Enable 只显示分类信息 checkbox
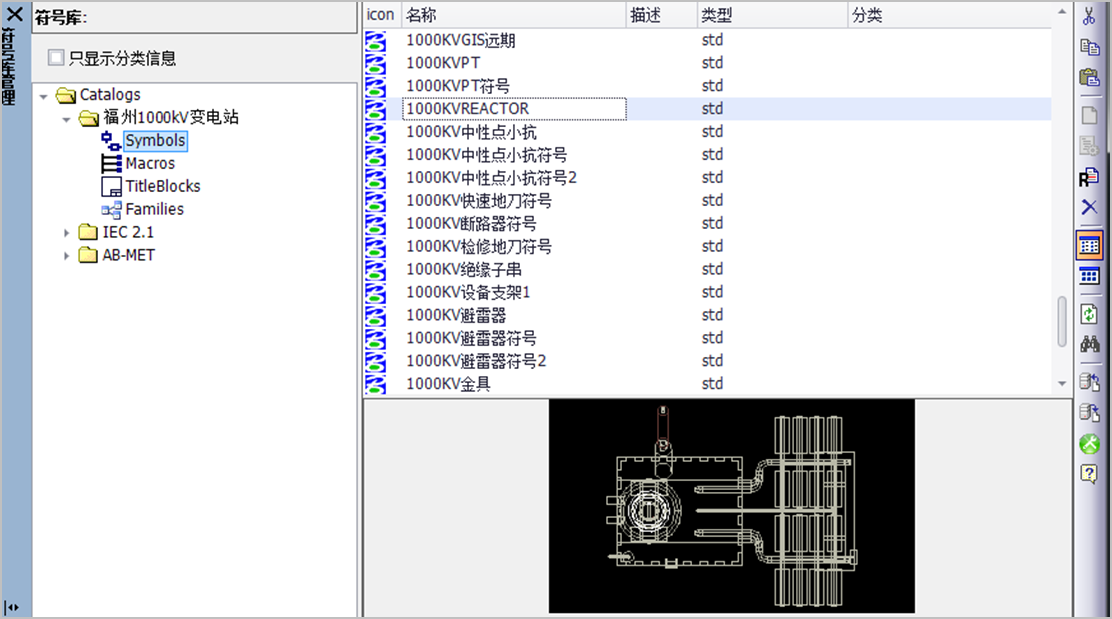Viewport: 1112px width, 619px height. pyautogui.click(x=56, y=58)
